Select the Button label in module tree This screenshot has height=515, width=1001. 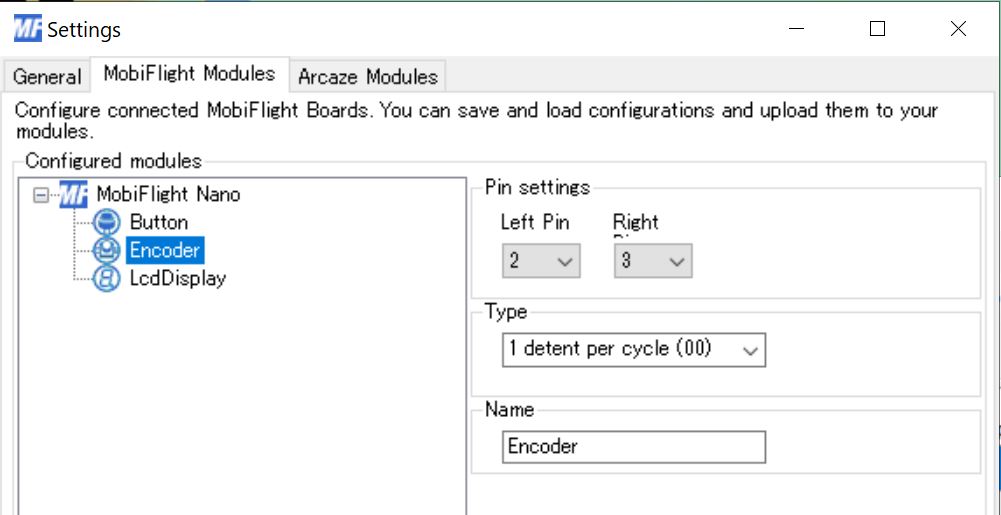(x=159, y=223)
